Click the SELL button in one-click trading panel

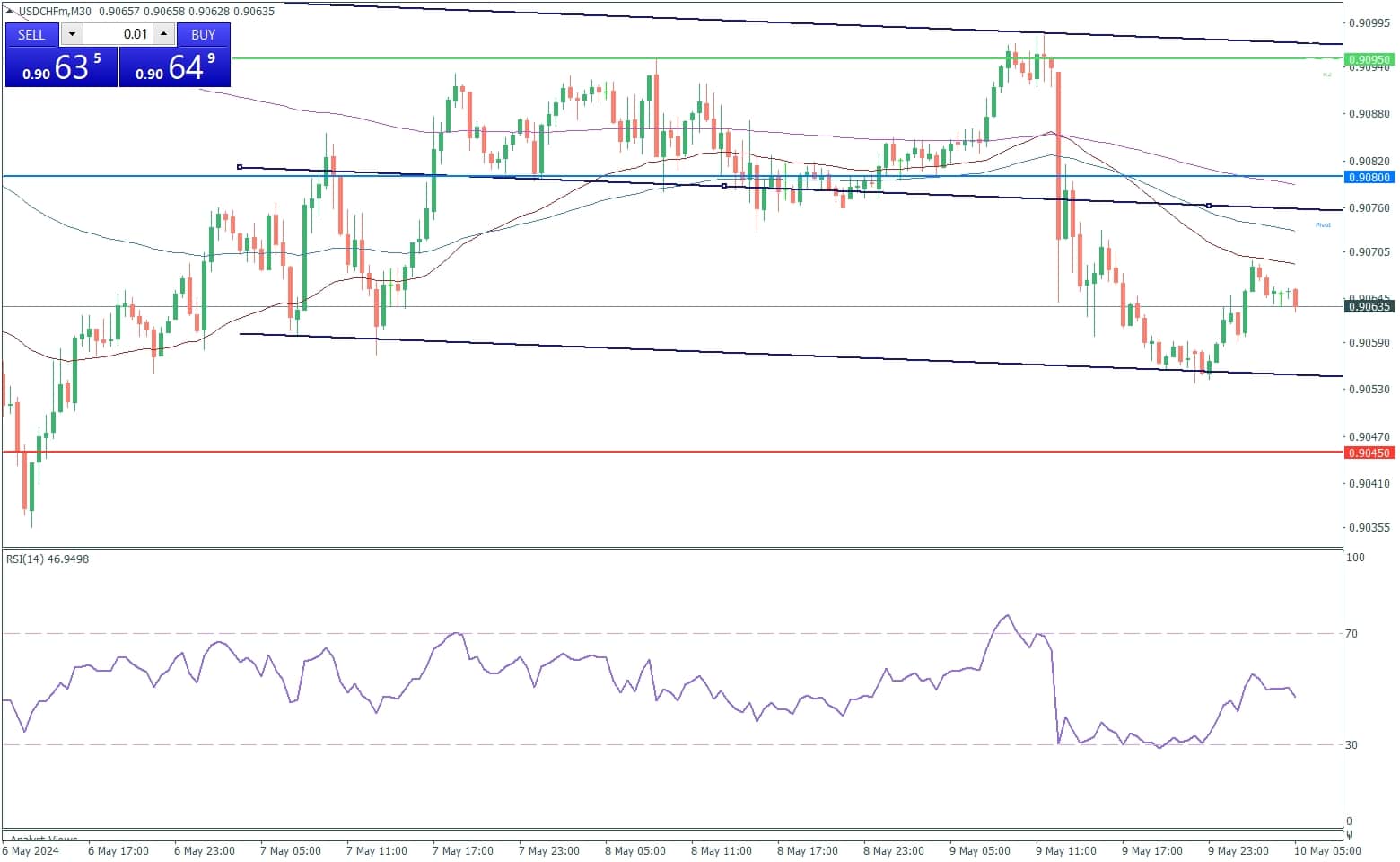(x=31, y=34)
